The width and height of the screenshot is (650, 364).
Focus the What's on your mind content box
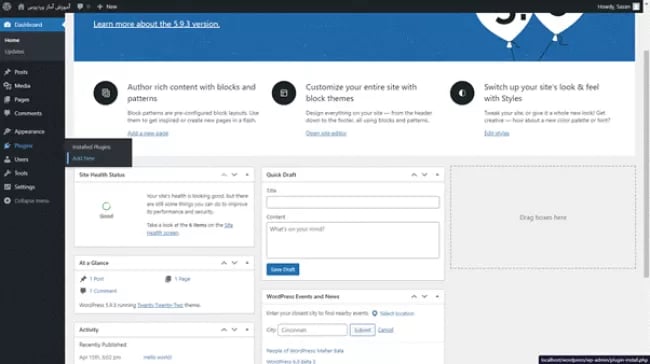(x=353, y=240)
